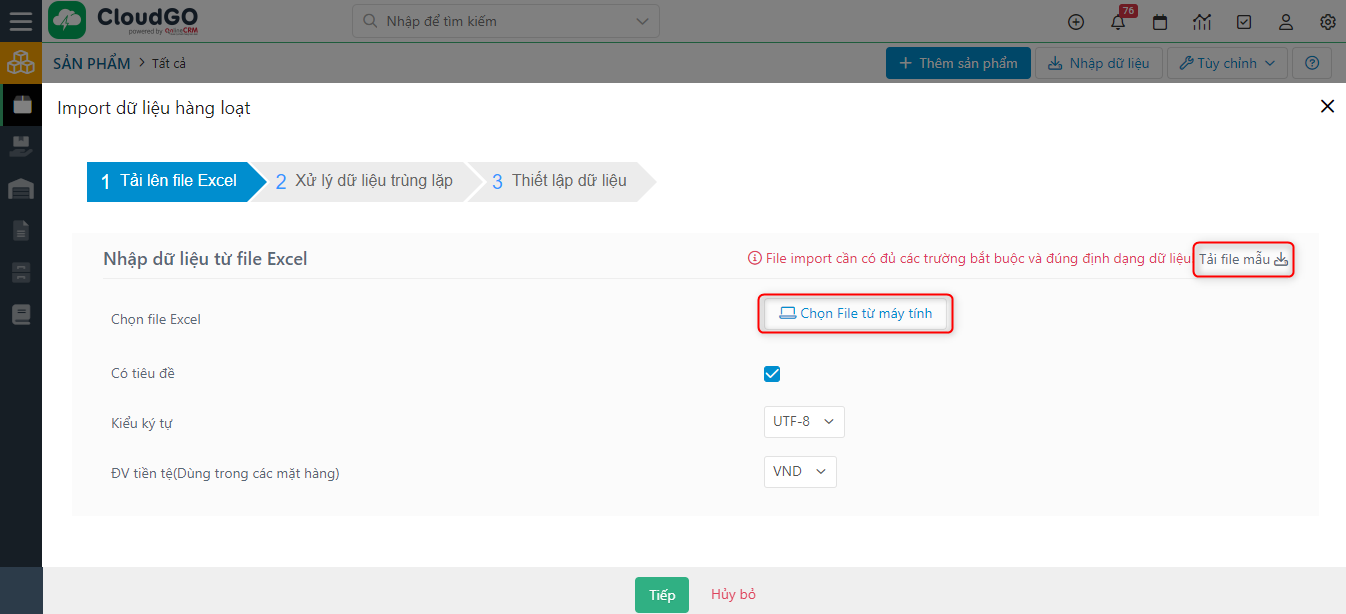Click the quick create plus icon
The height and width of the screenshot is (614, 1346).
(x=1076, y=22)
